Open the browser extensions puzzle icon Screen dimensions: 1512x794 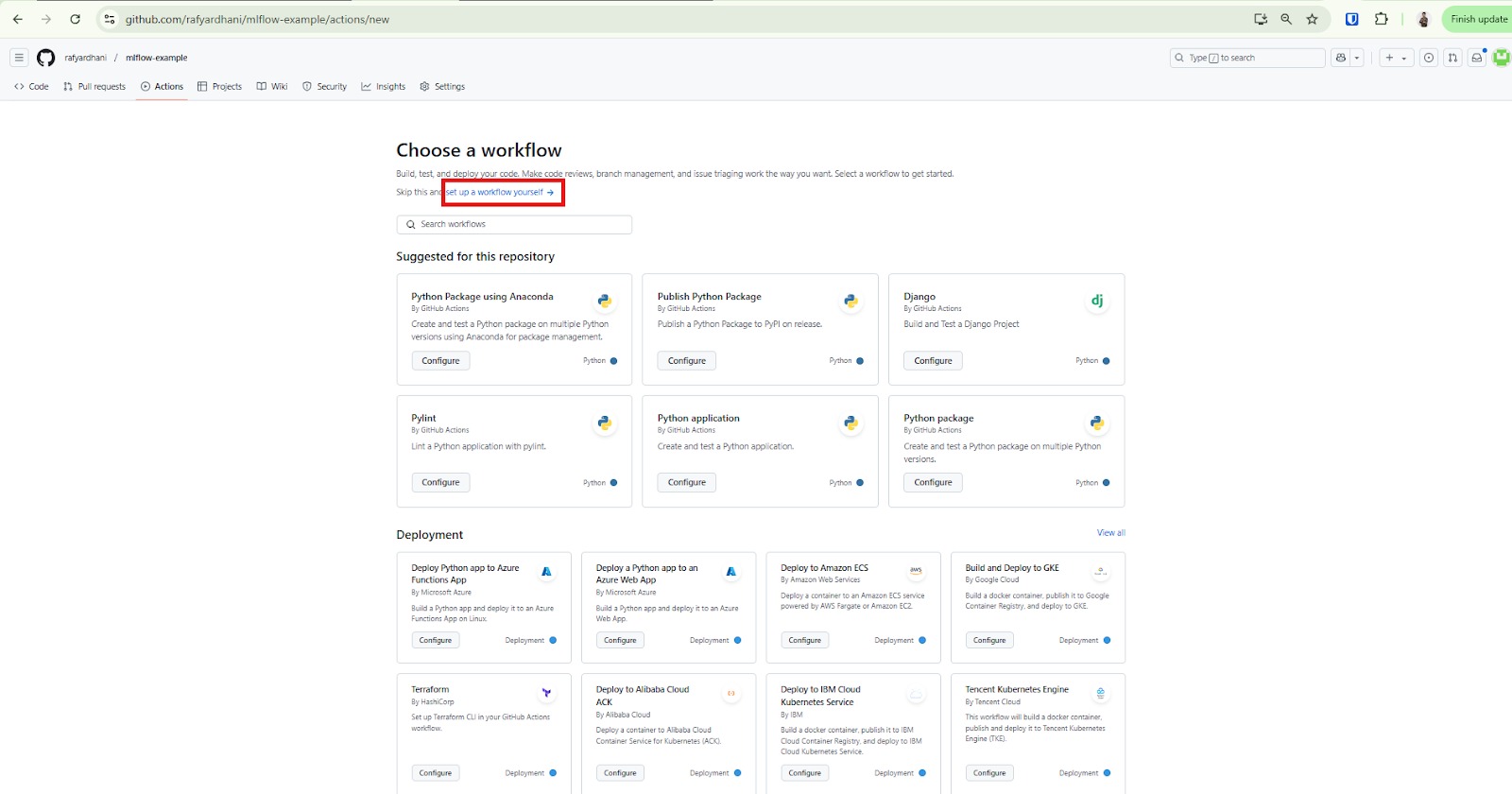click(x=1381, y=19)
